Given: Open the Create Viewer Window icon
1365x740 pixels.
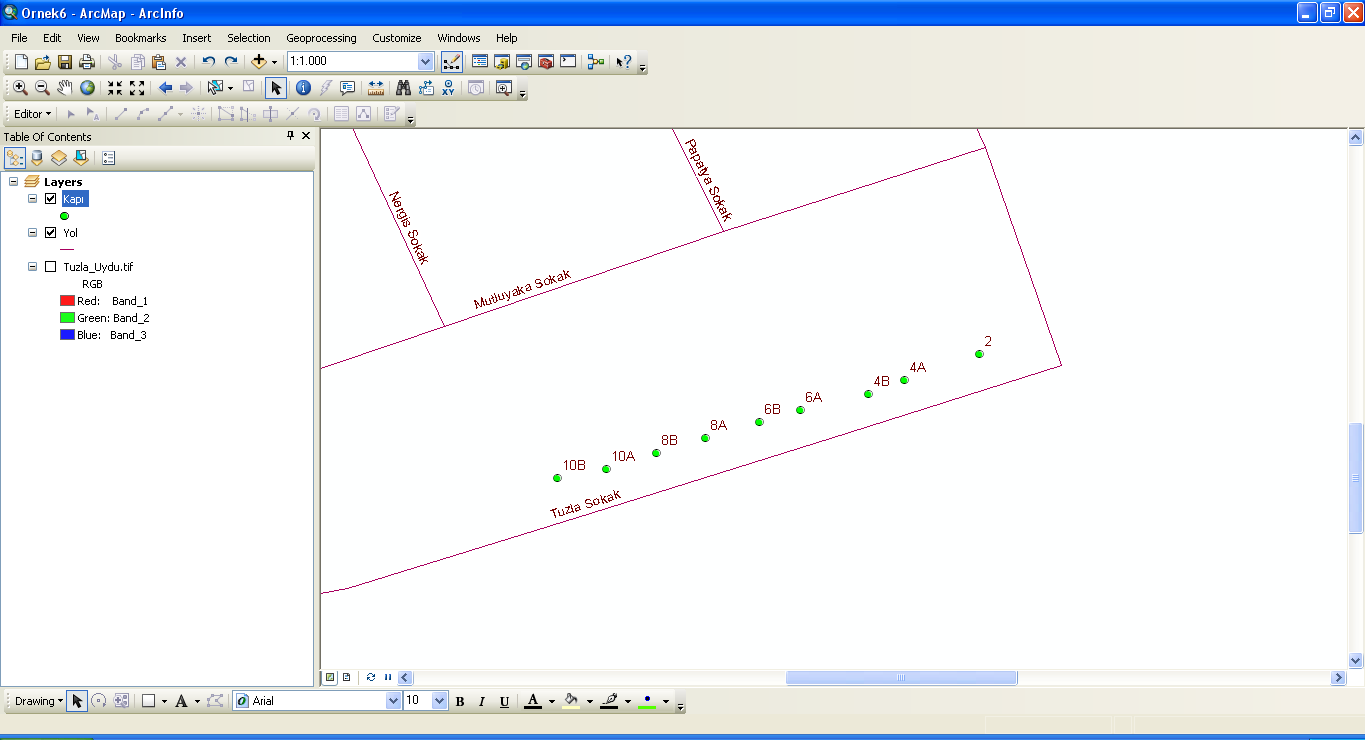Looking at the screenshot, I should (x=503, y=88).
